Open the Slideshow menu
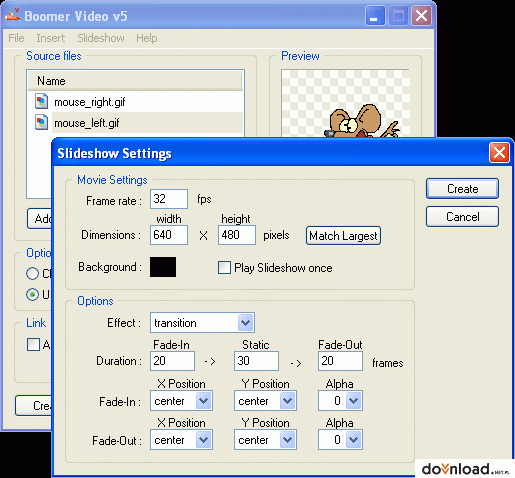 [101, 38]
